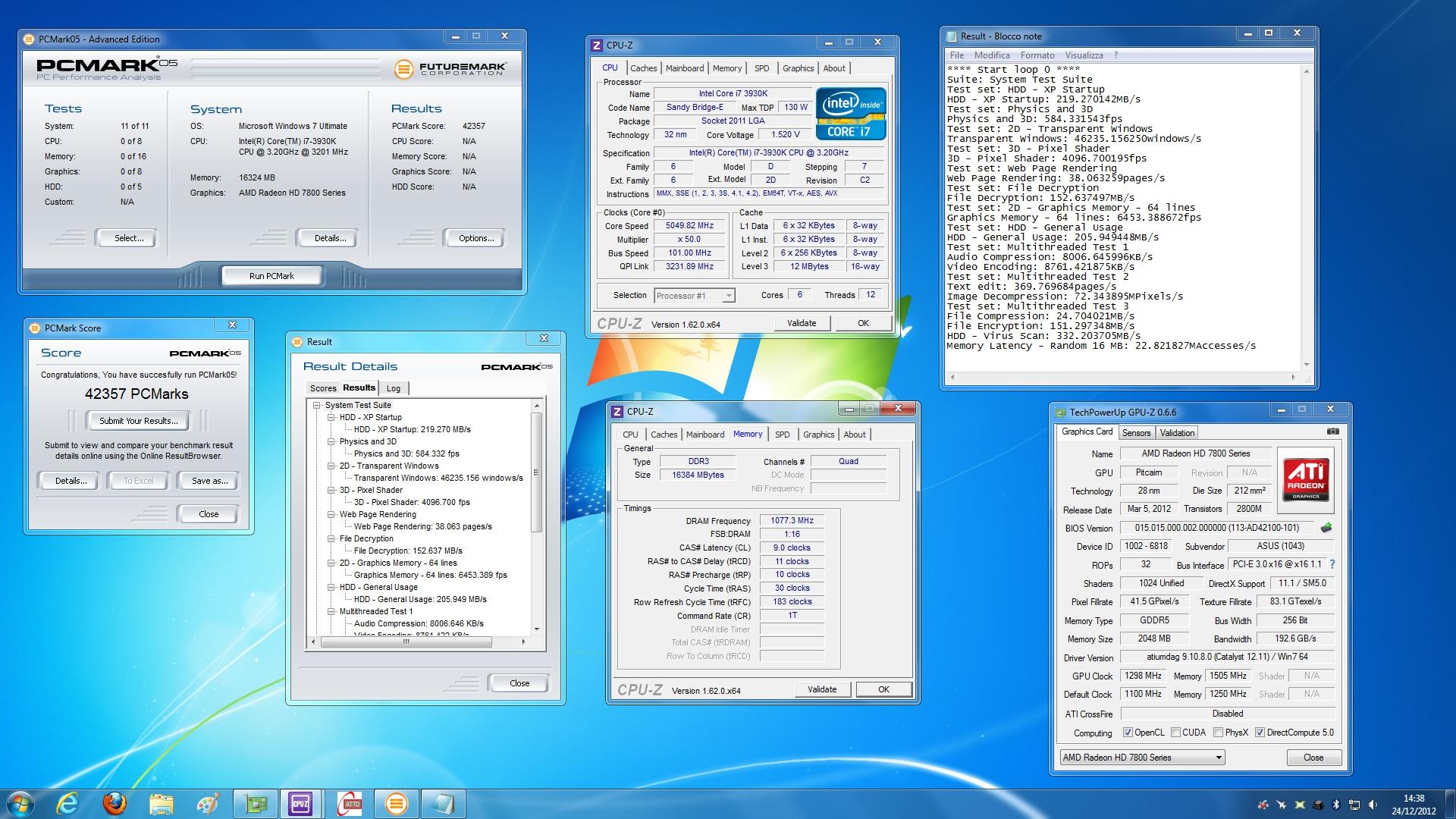Open SPD tab in the lower CPU-Z window

(x=782, y=435)
